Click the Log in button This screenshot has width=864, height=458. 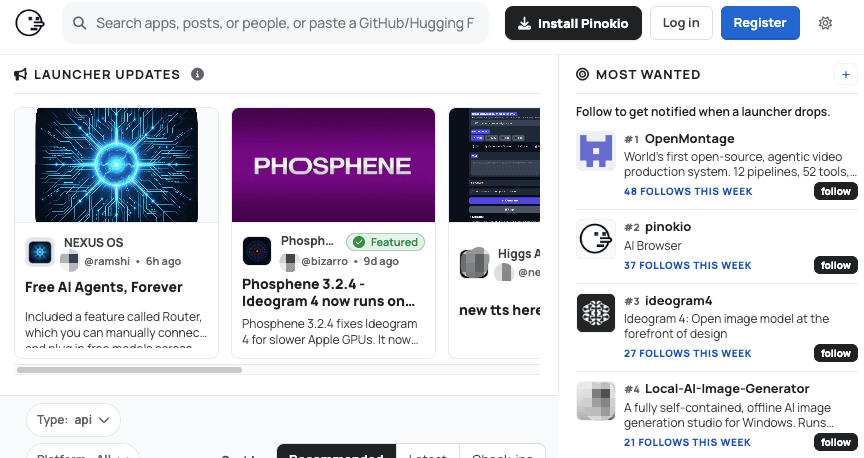[681, 23]
